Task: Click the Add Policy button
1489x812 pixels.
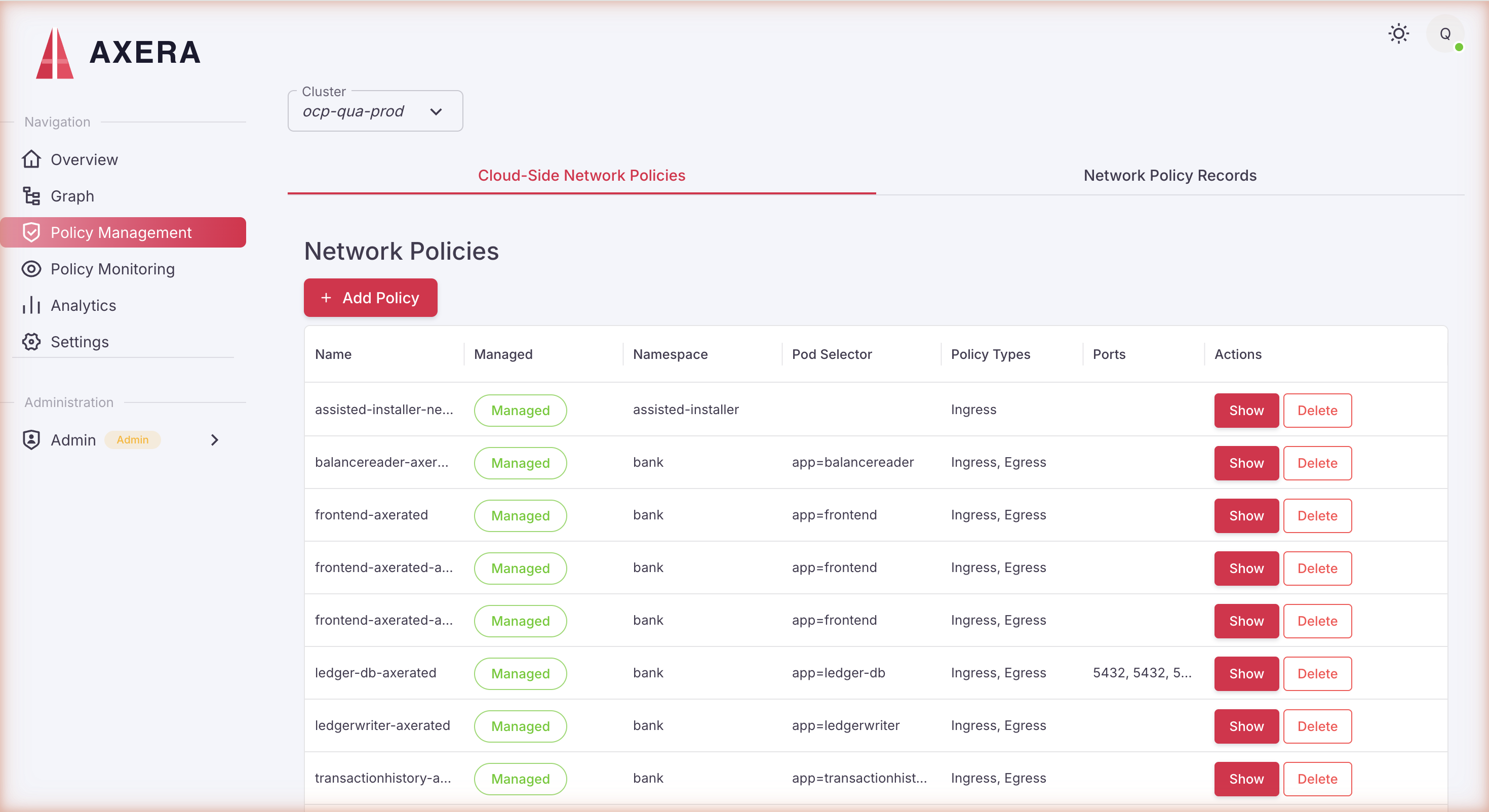Action: point(371,298)
